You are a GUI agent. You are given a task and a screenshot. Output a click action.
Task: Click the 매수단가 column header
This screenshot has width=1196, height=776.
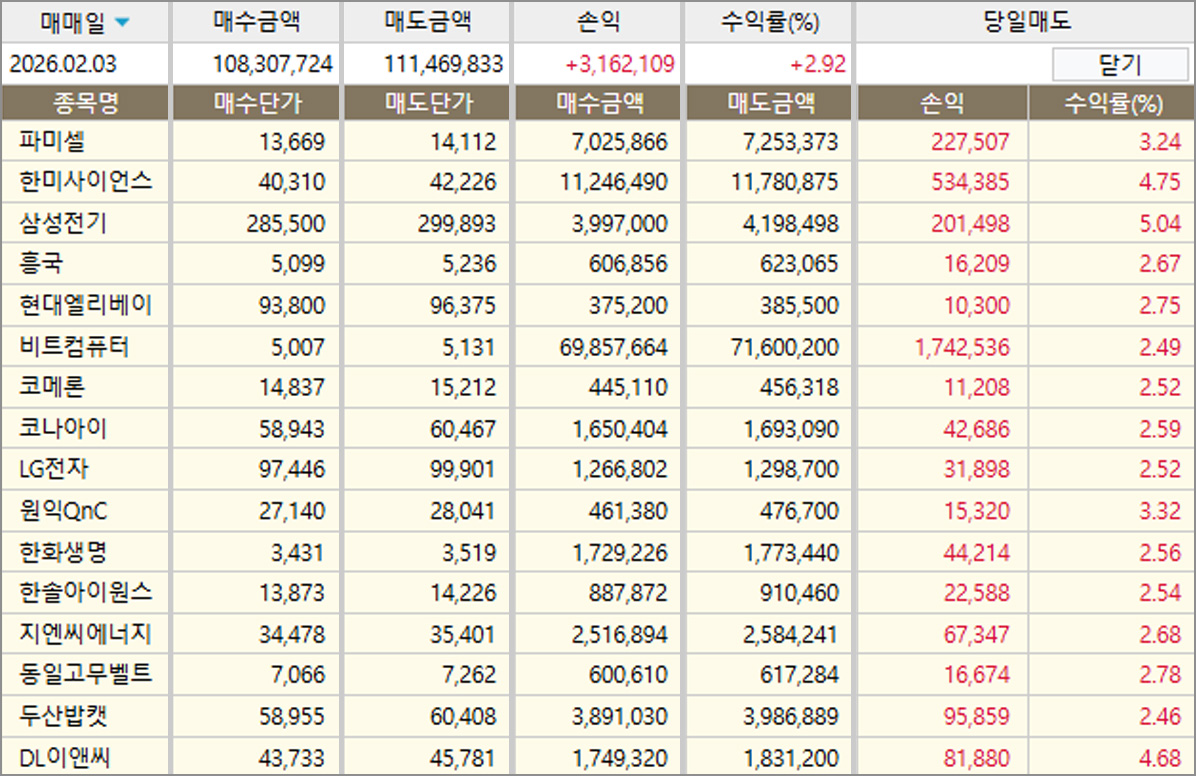pyautogui.click(x=257, y=103)
